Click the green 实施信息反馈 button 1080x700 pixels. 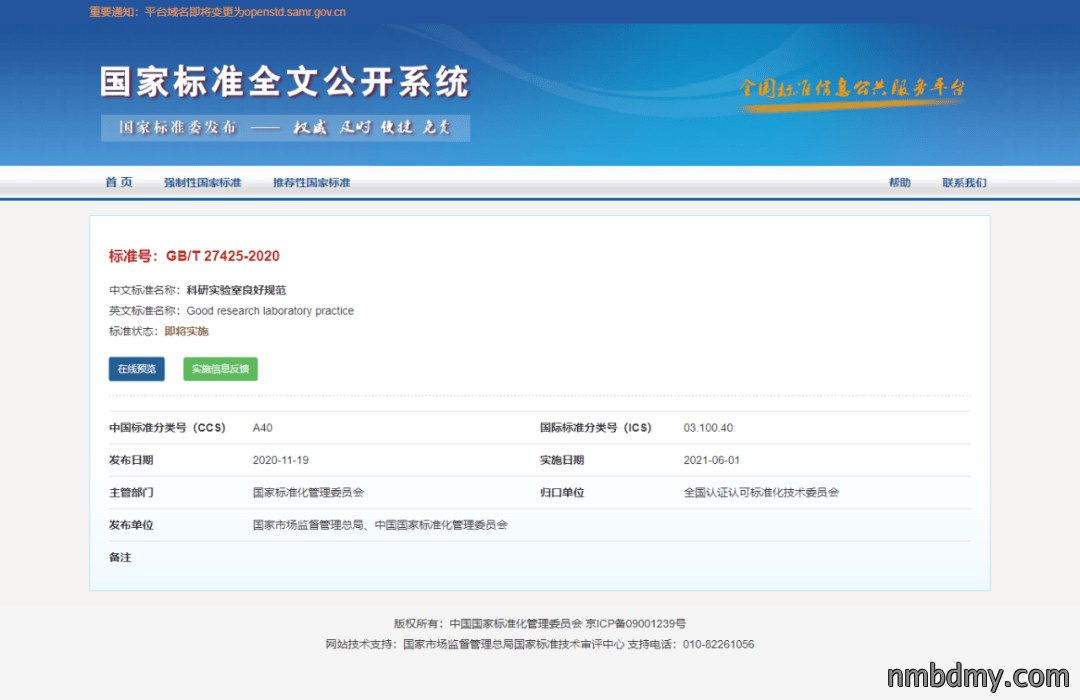click(x=220, y=369)
